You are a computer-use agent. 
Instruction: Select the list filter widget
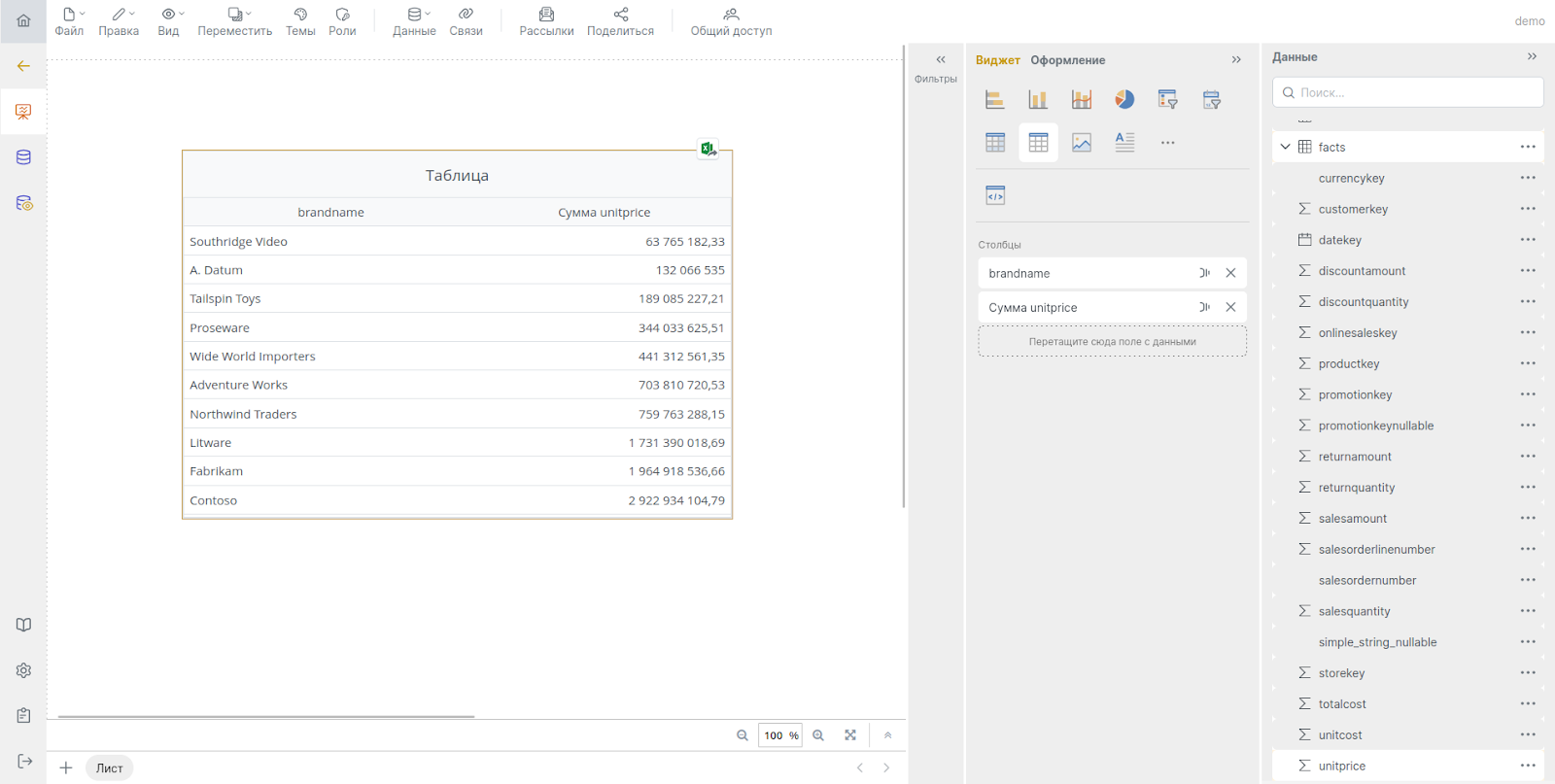point(1168,99)
